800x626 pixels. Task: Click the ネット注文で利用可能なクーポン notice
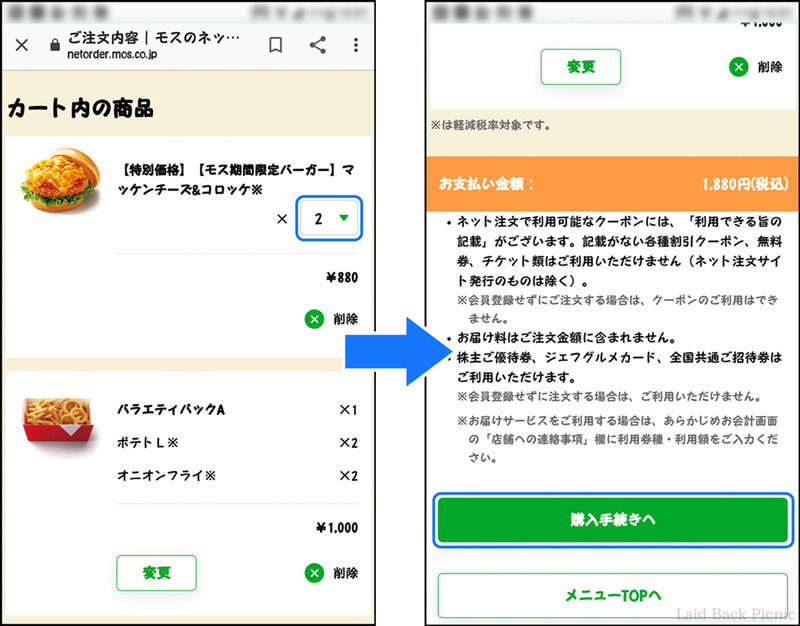tap(619, 251)
